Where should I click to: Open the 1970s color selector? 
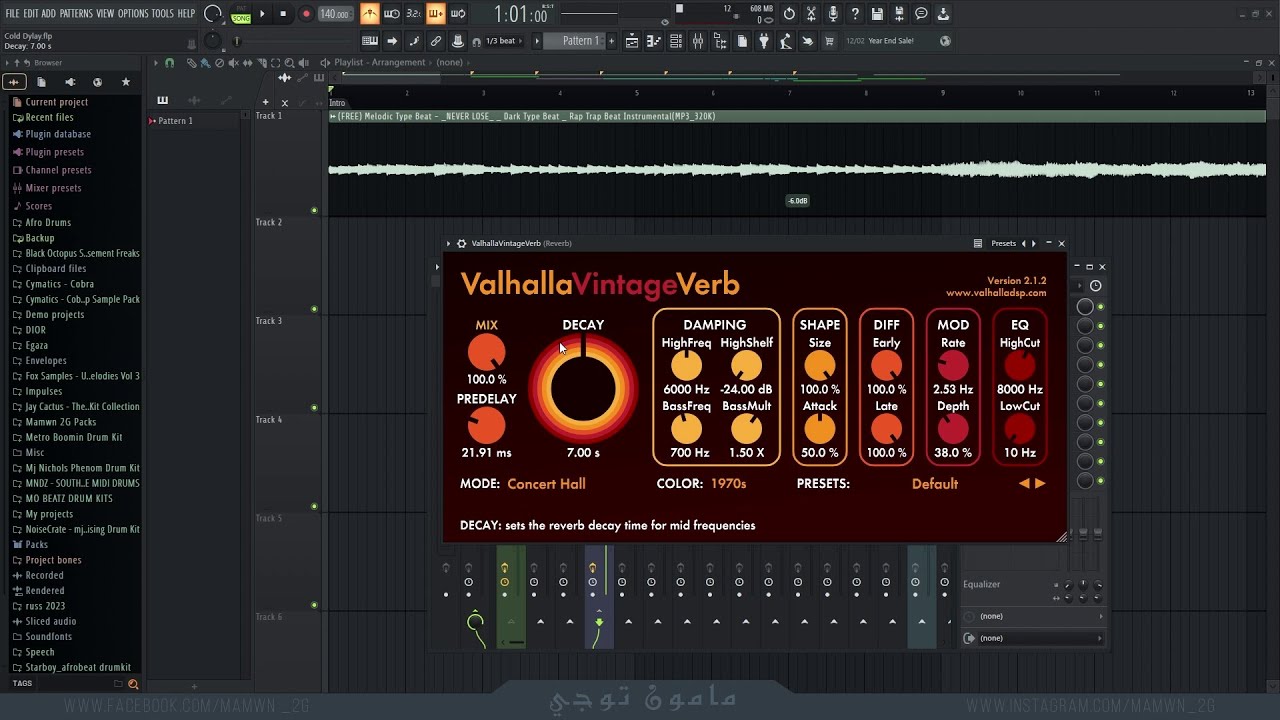tap(728, 484)
